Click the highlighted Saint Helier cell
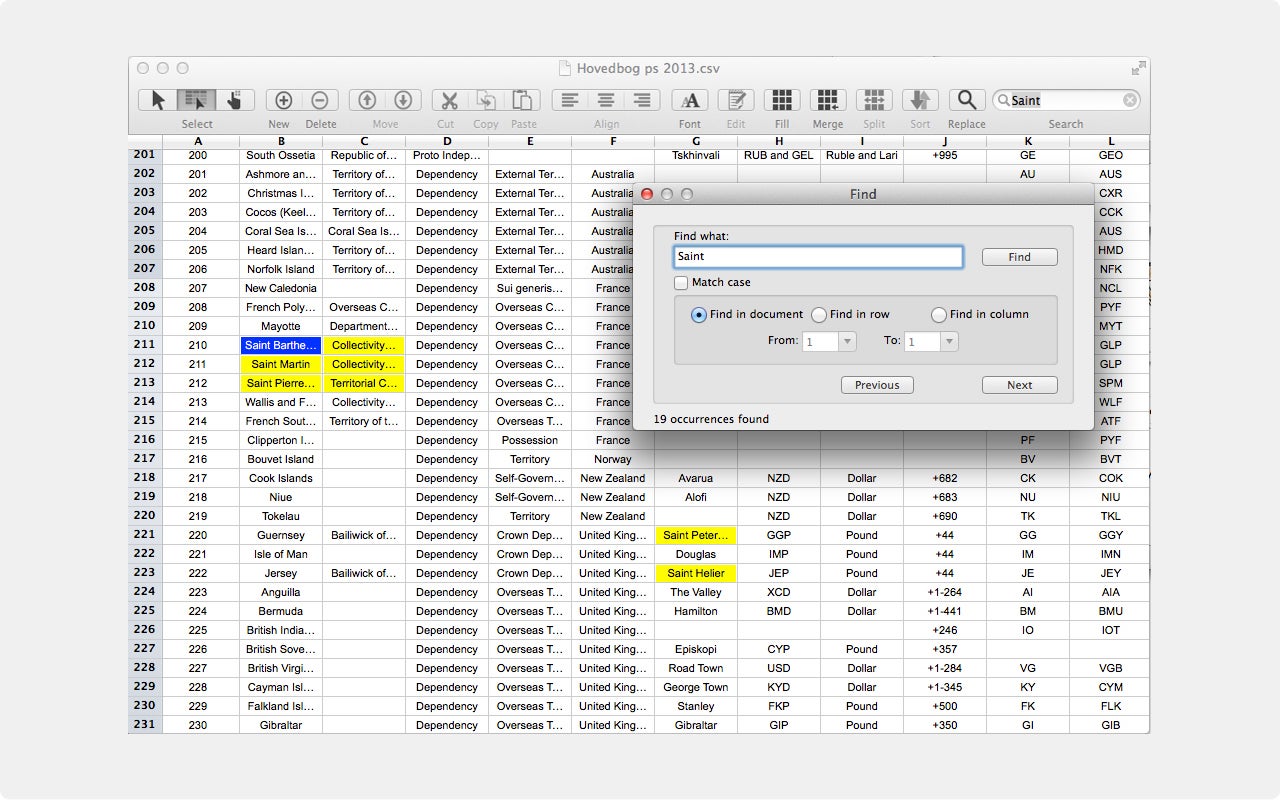 tap(696, 574)
